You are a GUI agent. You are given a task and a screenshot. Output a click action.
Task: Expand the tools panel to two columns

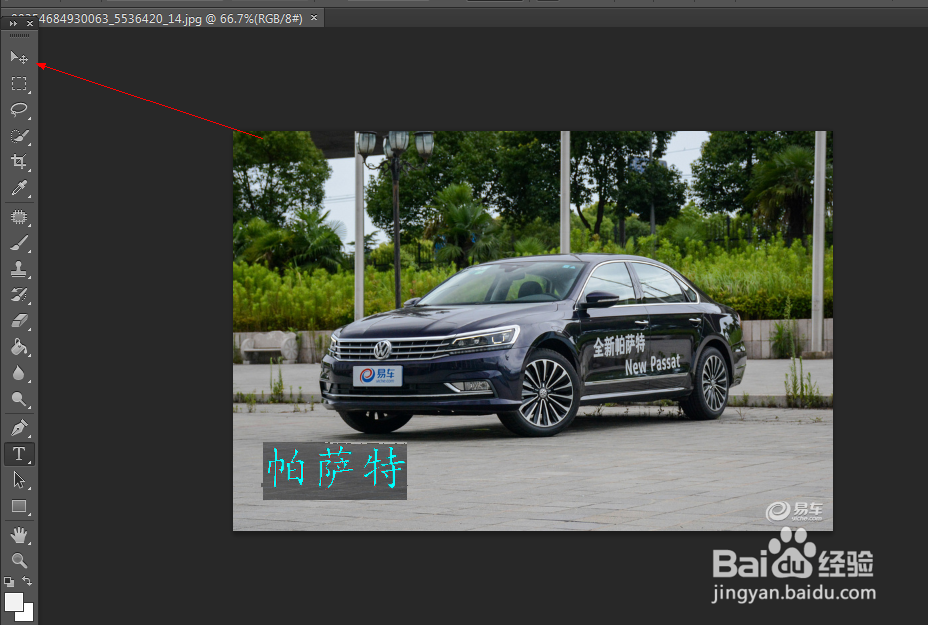tap(13, 23)
